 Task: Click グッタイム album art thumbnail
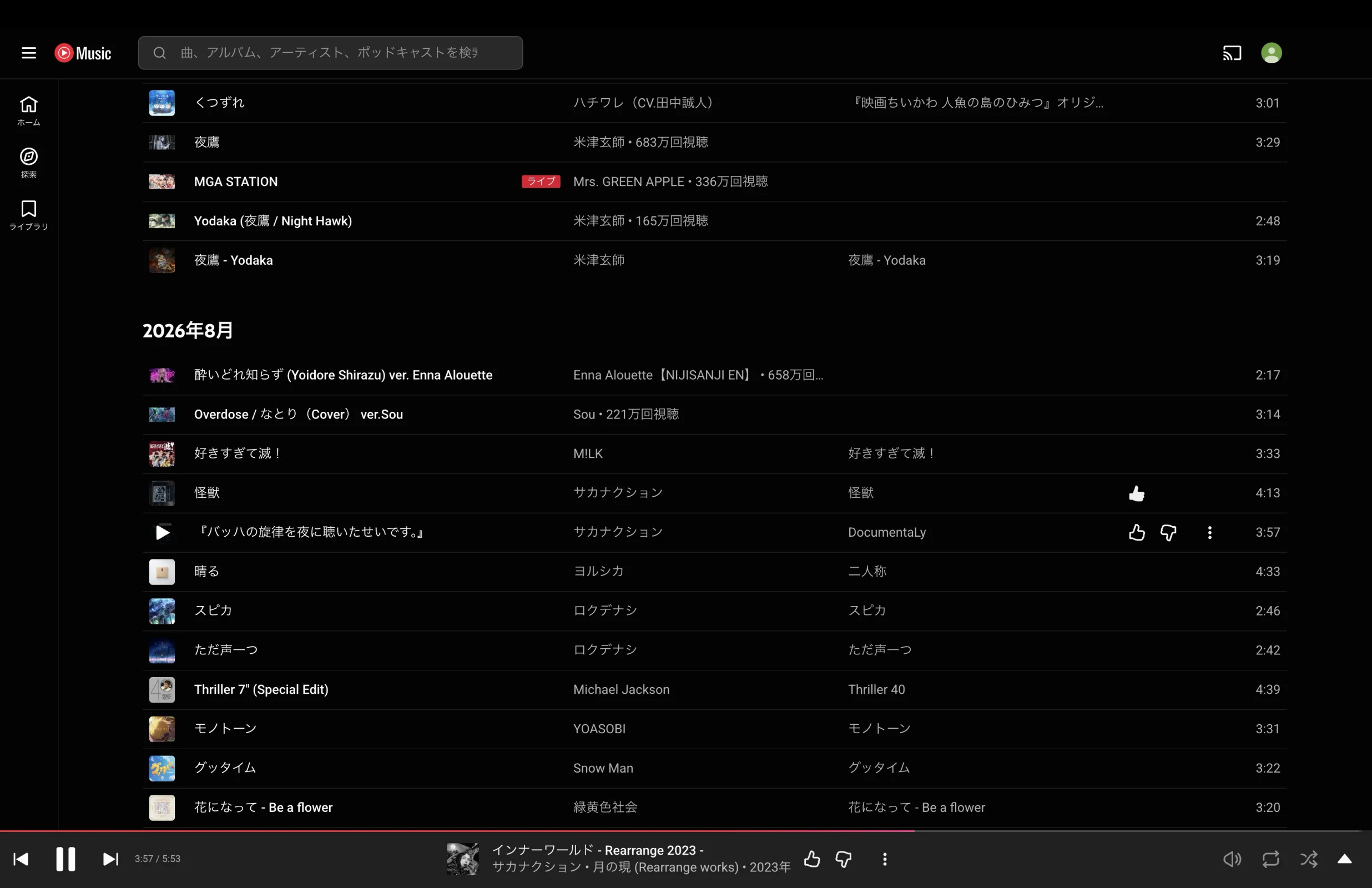click(x=162, y=768)
